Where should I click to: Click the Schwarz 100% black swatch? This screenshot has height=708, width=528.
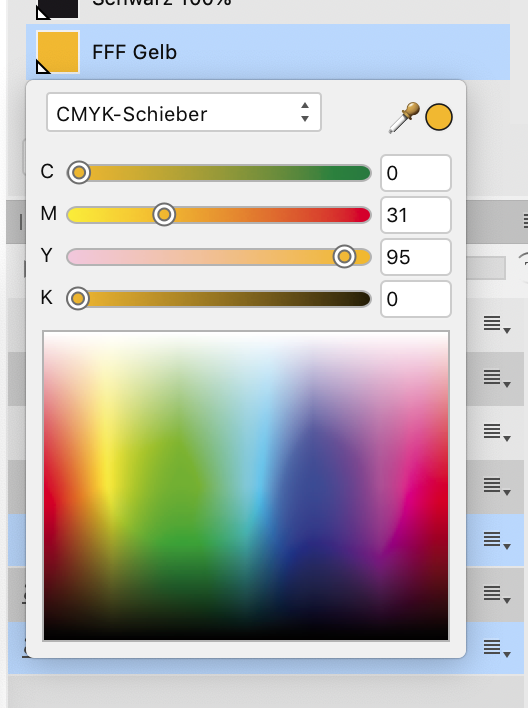[57, 9]
